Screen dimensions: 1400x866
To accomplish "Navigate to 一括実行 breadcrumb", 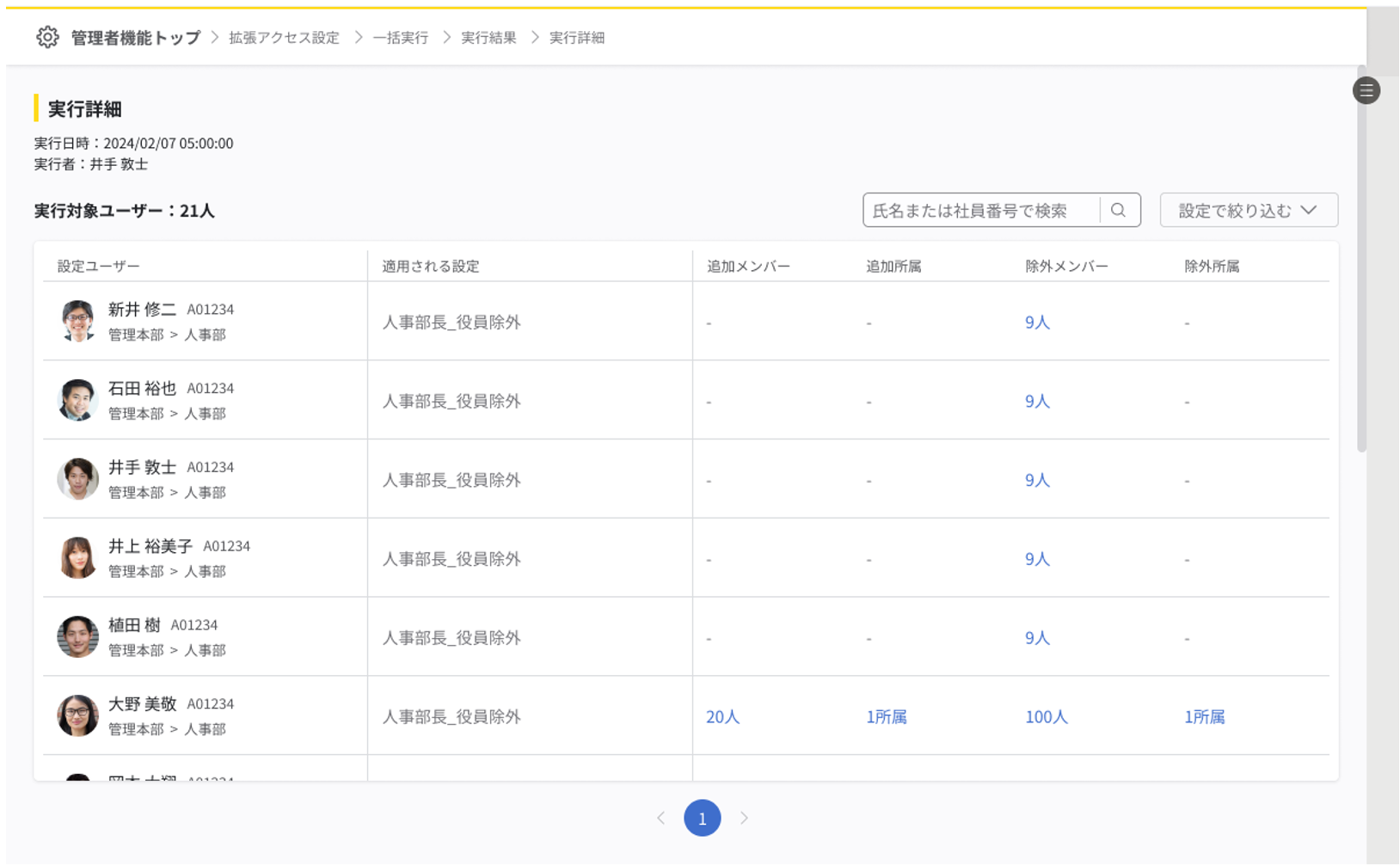I will coord(401,38).
